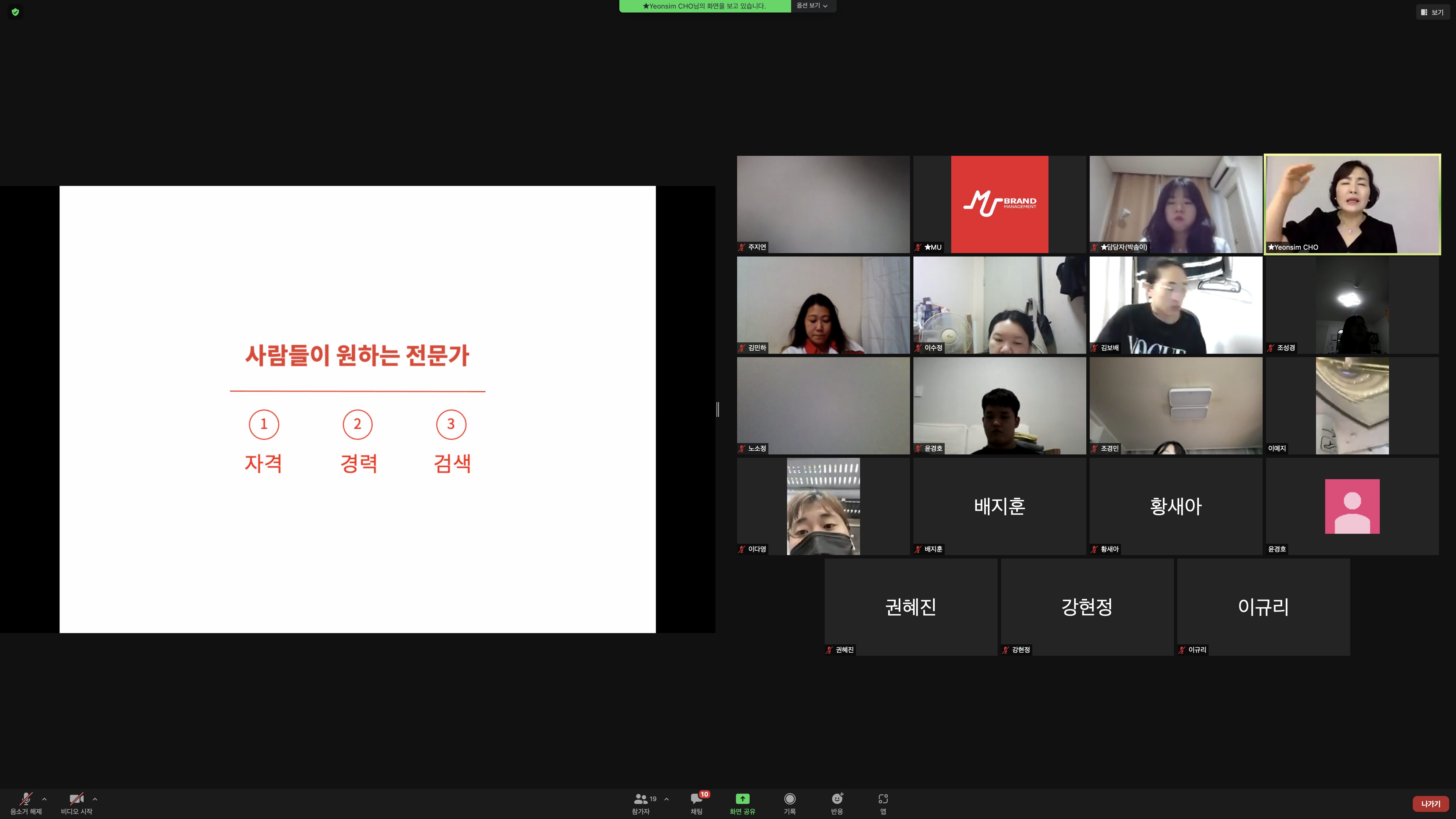Click the green encryption shield icon
The height and width of the screenshot is (819, 1456).
point(15,12)
